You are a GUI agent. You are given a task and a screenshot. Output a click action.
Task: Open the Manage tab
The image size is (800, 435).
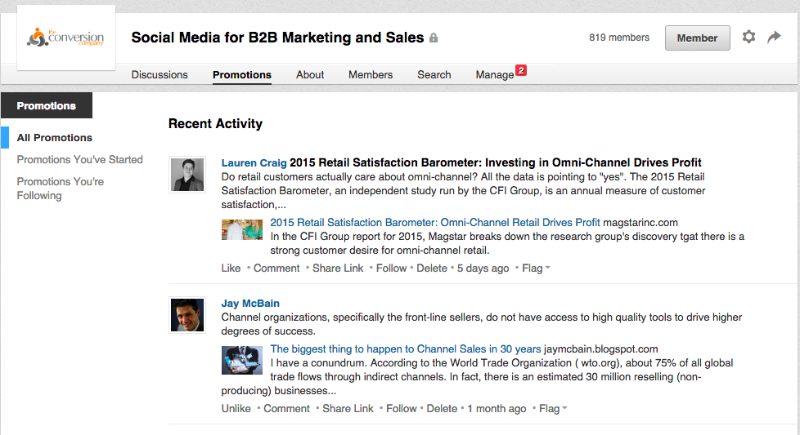pyautogui.click(x=494, y=74)
